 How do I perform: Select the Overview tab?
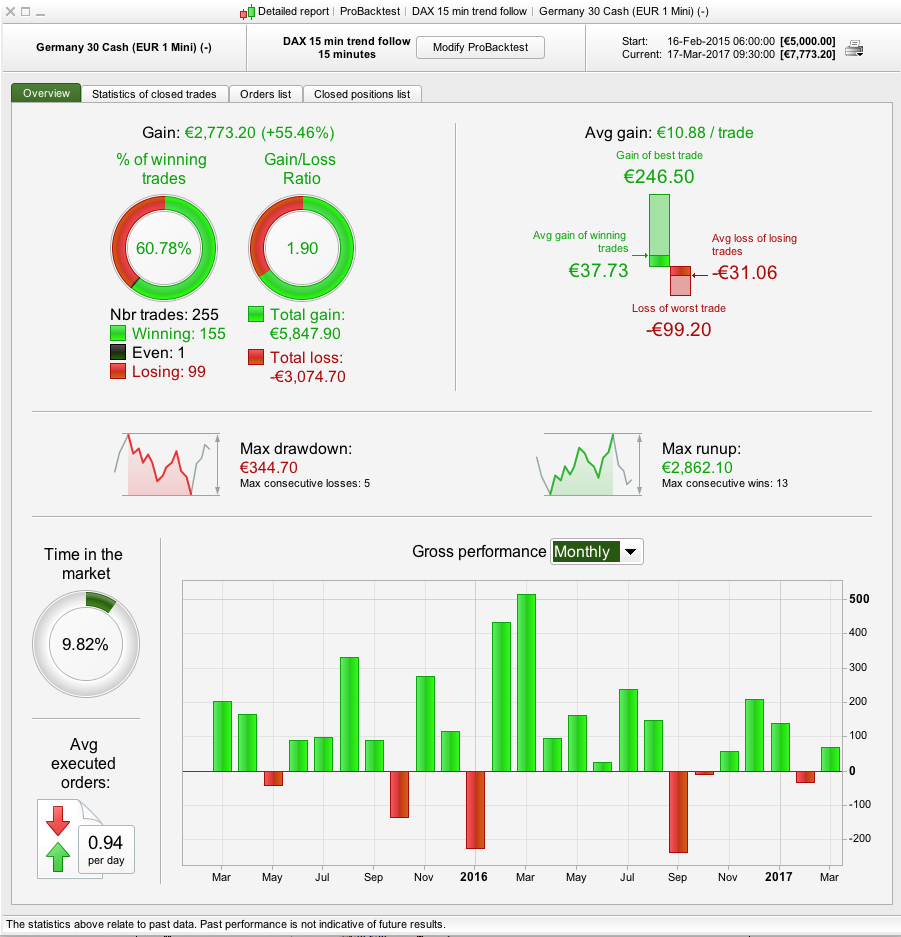coord(46,93)
